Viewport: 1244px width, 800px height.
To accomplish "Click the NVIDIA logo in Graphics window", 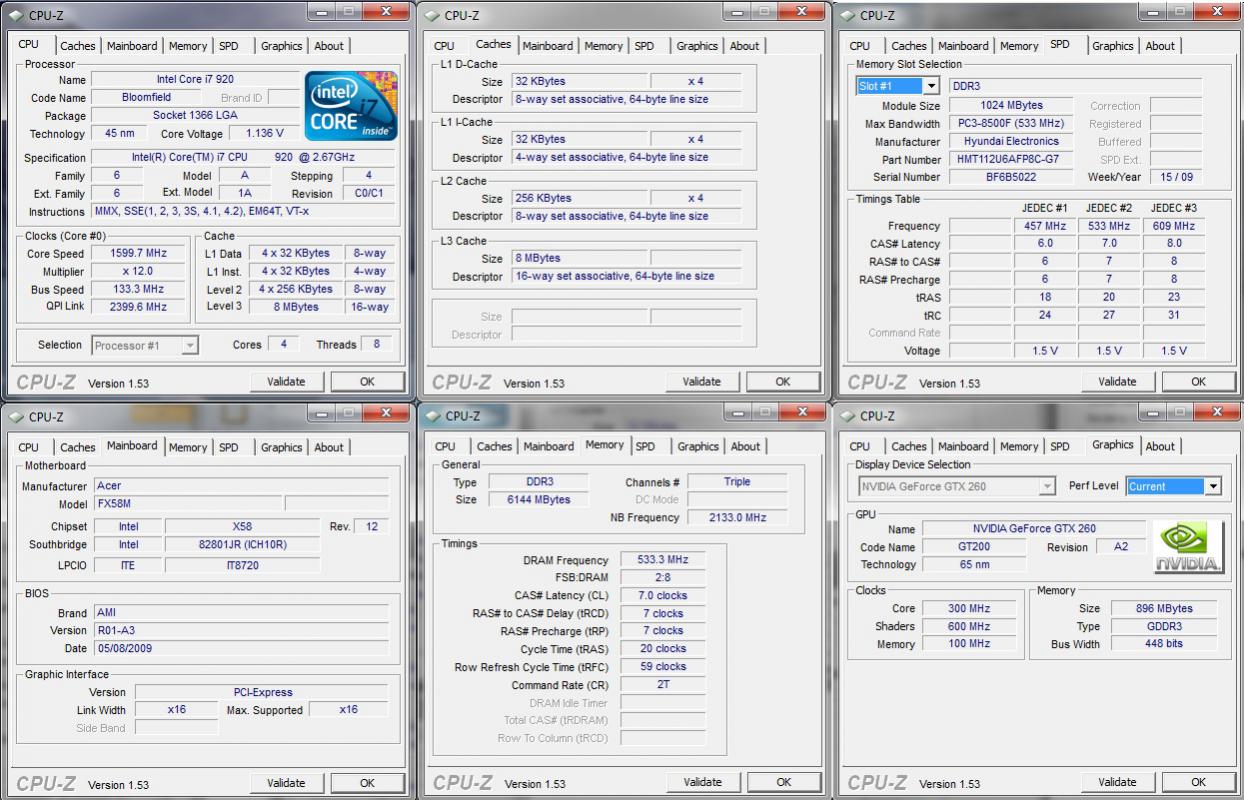I will 1188,546.
